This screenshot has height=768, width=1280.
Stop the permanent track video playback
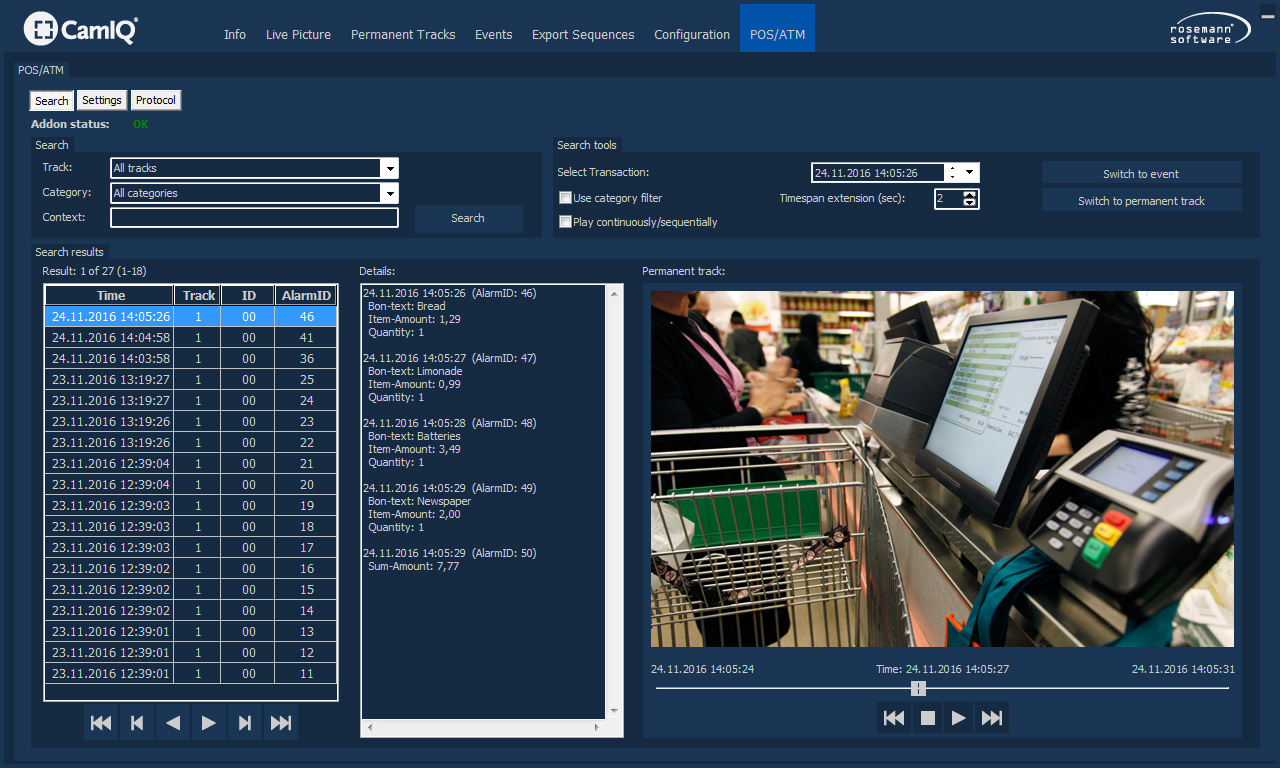tap(927, 718)
